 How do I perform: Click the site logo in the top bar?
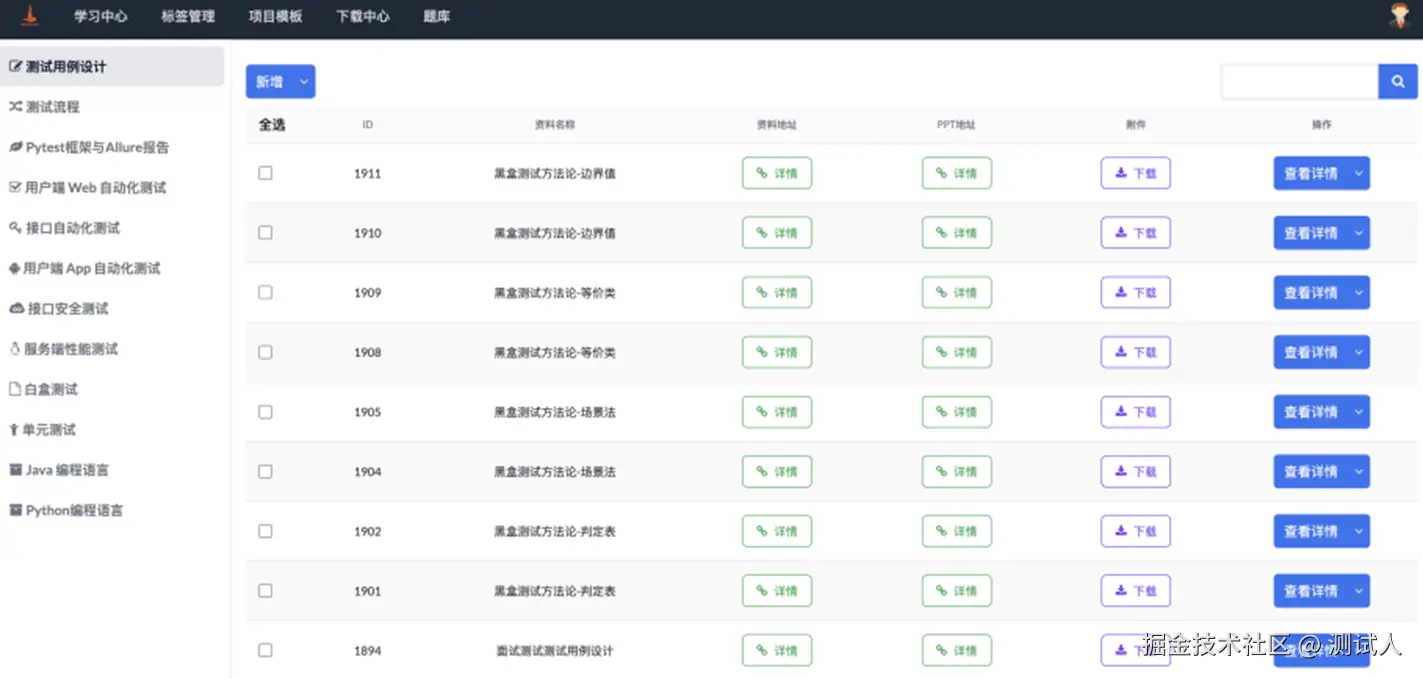pos(30,15)
